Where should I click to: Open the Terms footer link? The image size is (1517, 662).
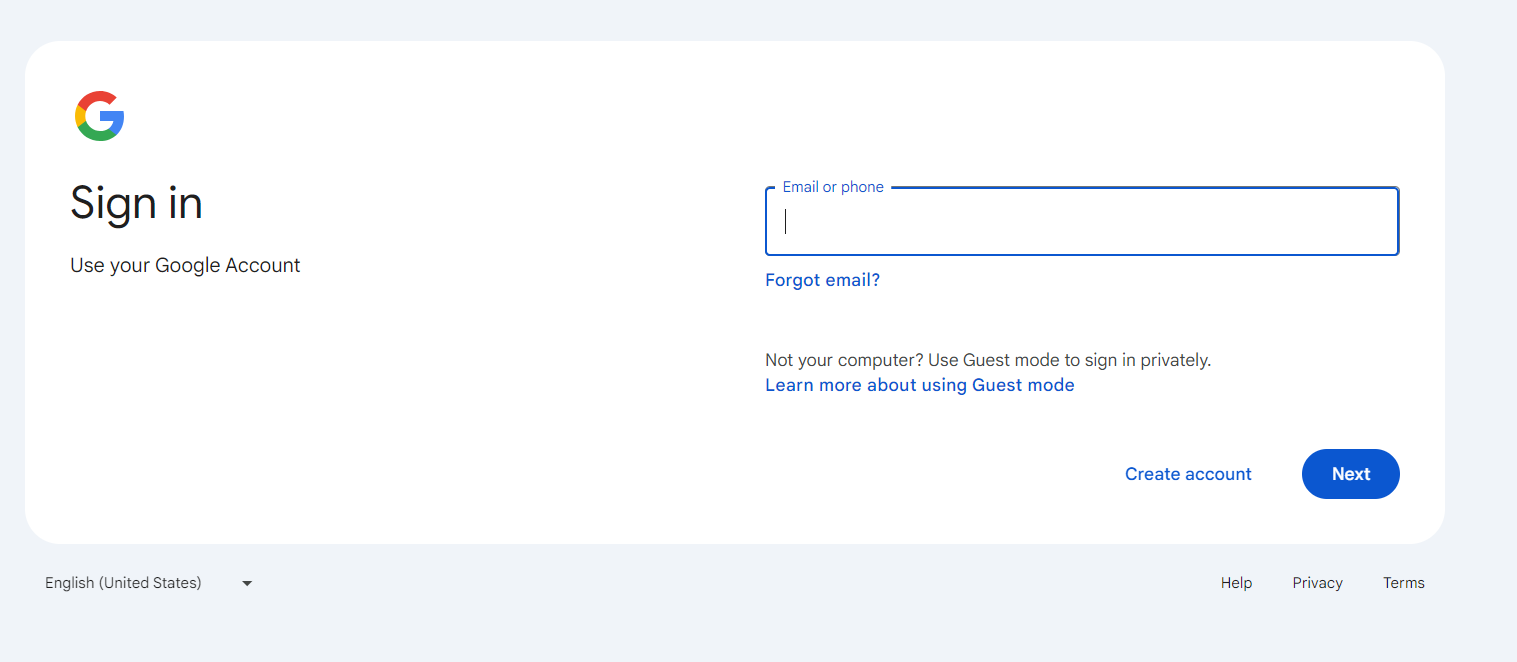click(x=1403, y=583)
